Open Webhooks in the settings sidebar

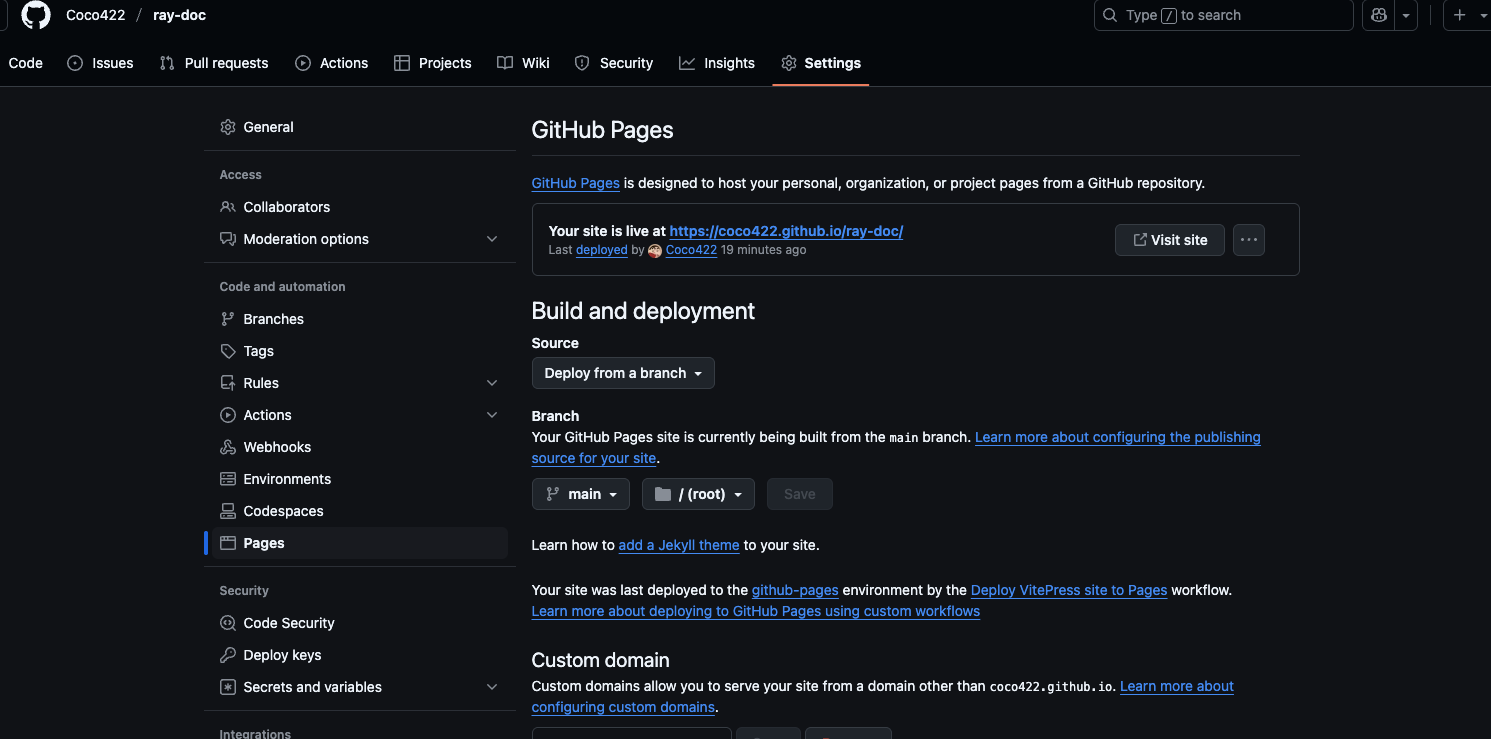coord(277,447)
